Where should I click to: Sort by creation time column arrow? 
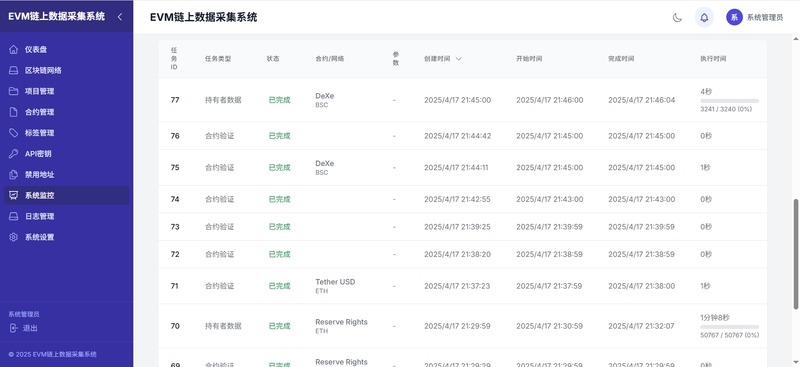[459, 59]
